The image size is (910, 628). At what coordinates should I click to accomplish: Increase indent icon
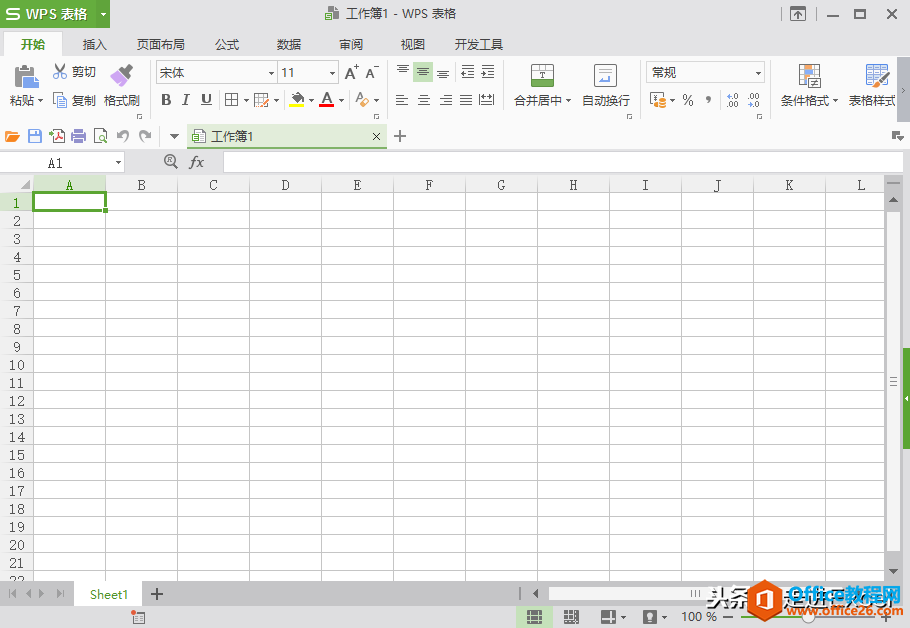coord(488,72)
